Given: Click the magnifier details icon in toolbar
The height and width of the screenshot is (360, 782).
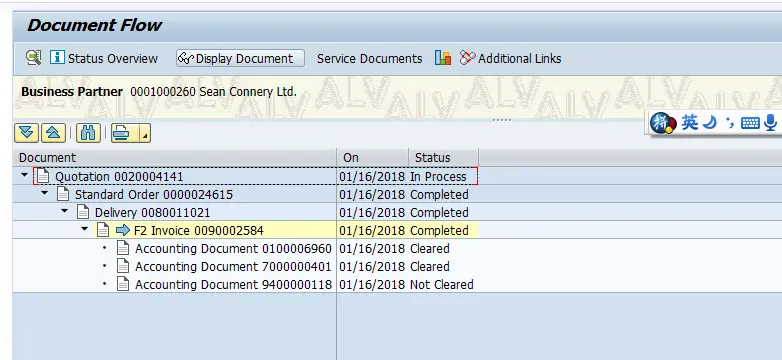Looking at the screenshot, I should (34, 58).
